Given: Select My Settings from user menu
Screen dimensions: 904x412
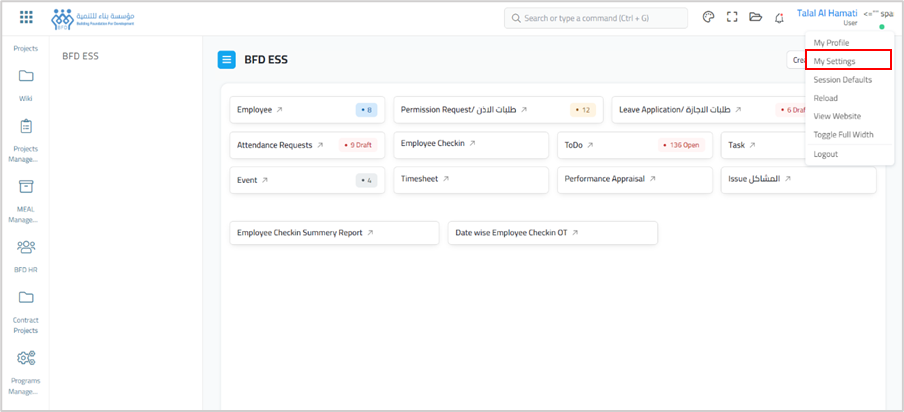Looking at the screenshot, I should coord(834,61).
